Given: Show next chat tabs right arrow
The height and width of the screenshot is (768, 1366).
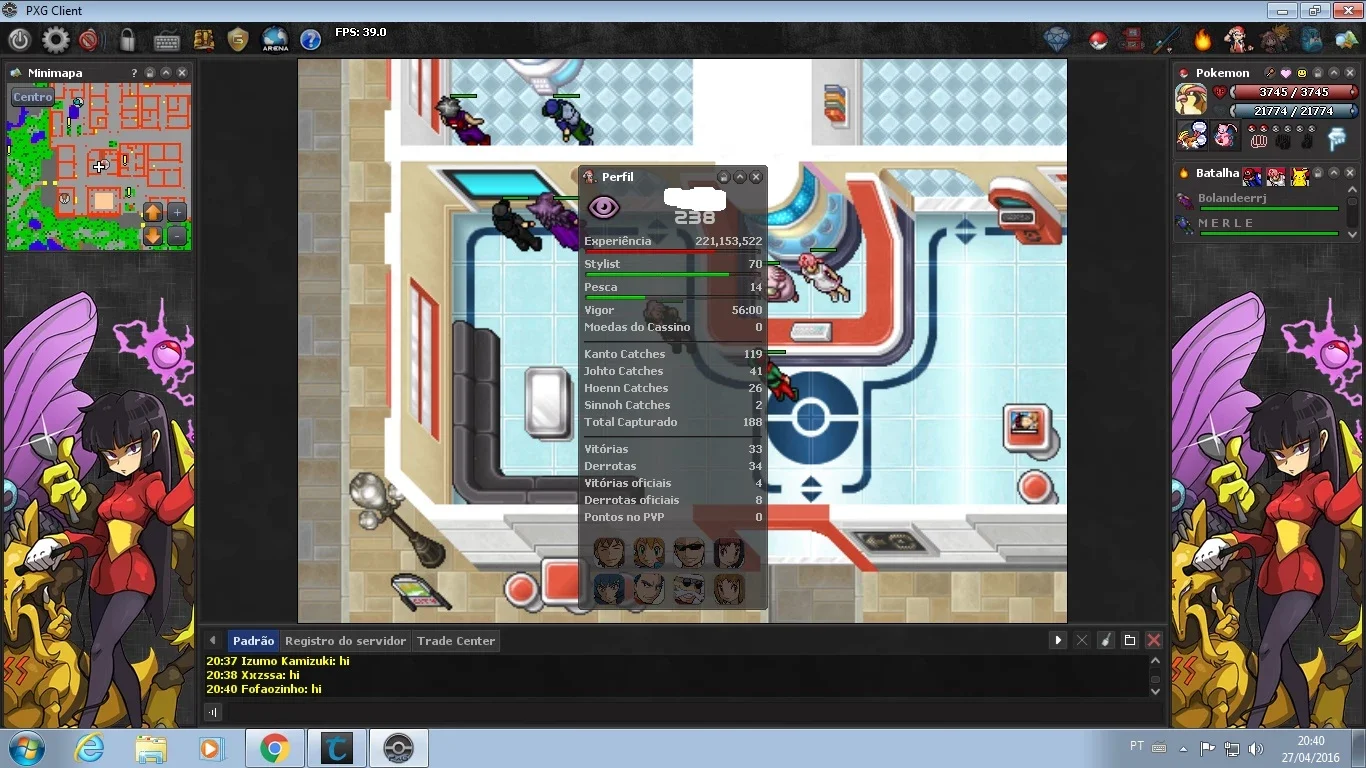Looking at the screenshot, I should pyautogui.click(x=1058, y=641).
